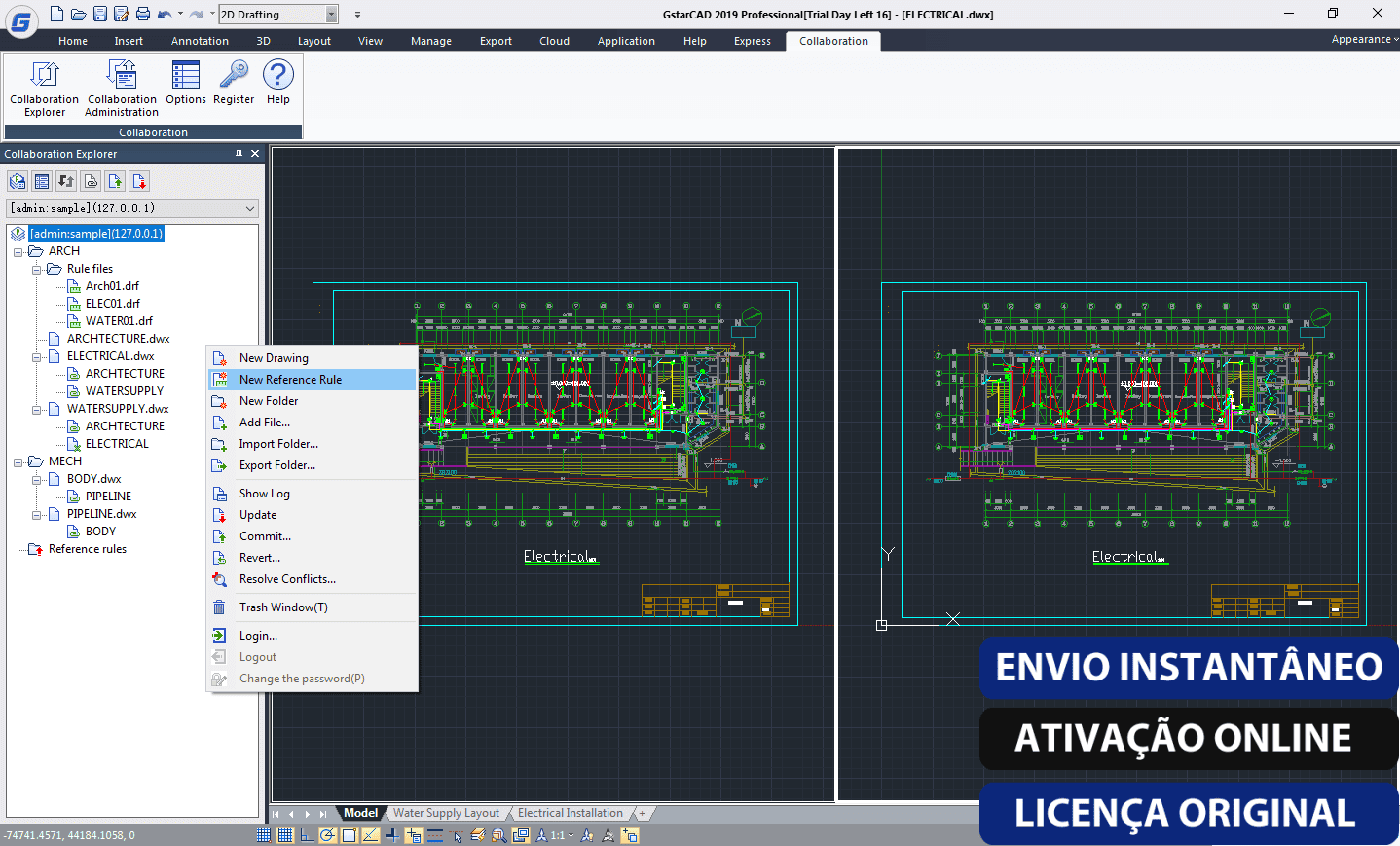The image size is (1400, 846).
Task: Save the drawing with the floppy icon
Action: (99, 14)
